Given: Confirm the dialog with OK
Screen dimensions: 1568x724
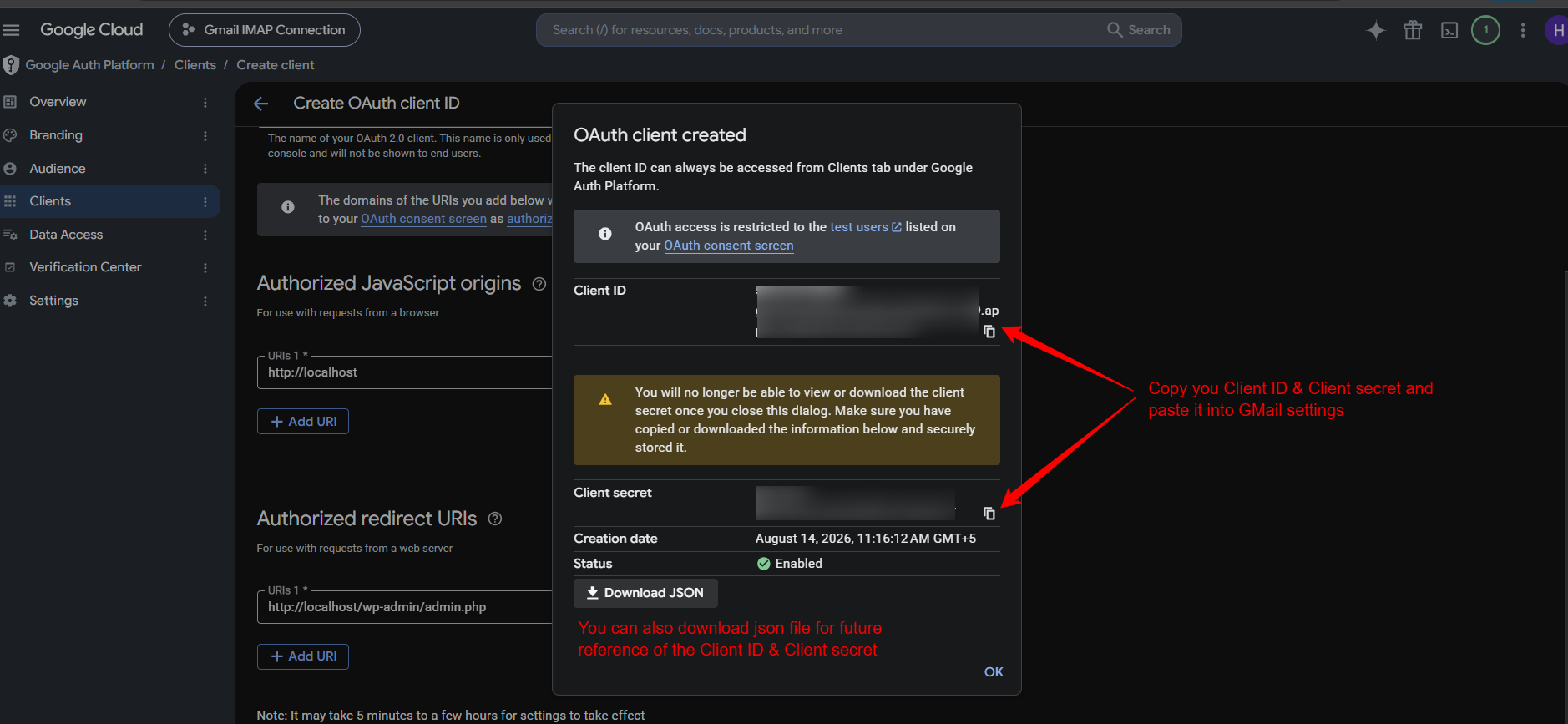Looking at the screenshot, I should coord(994,672).
